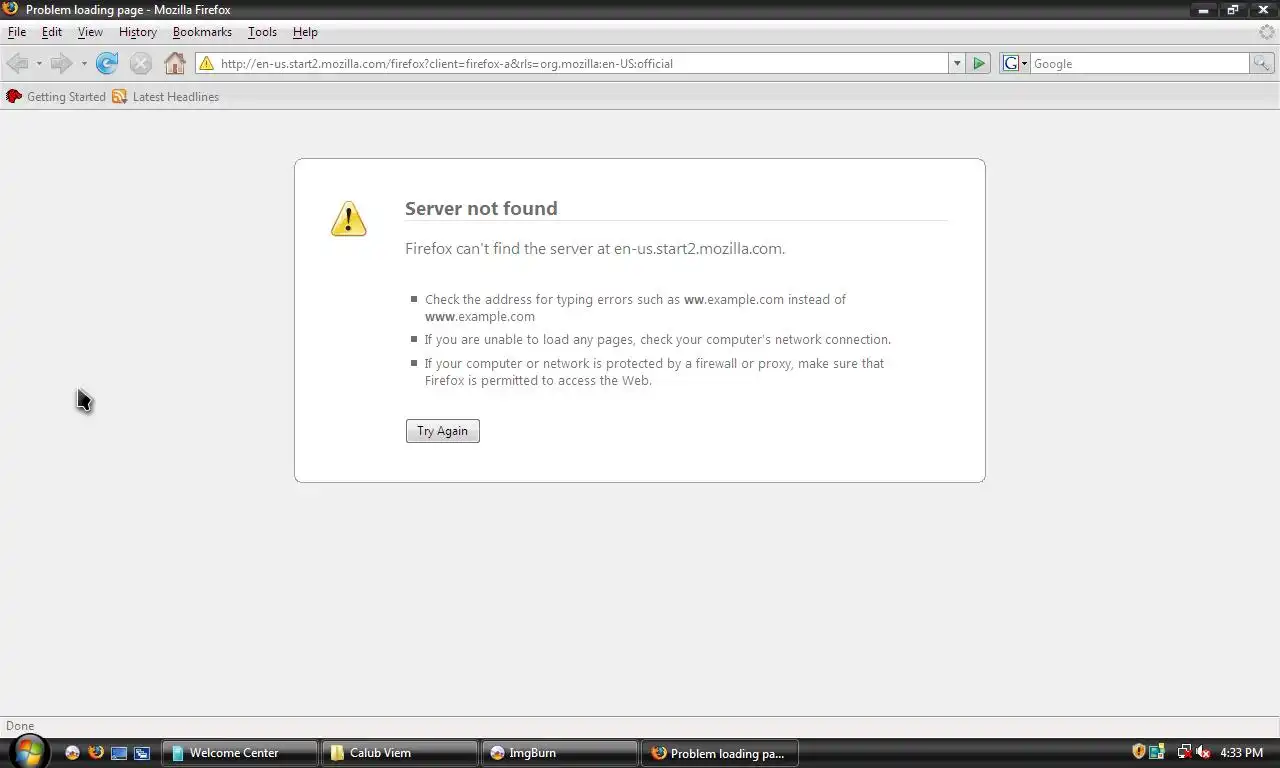1280x768 pixels.
Task: Click the 'Firefox can't find the server' message
Action: click(595, 249)
